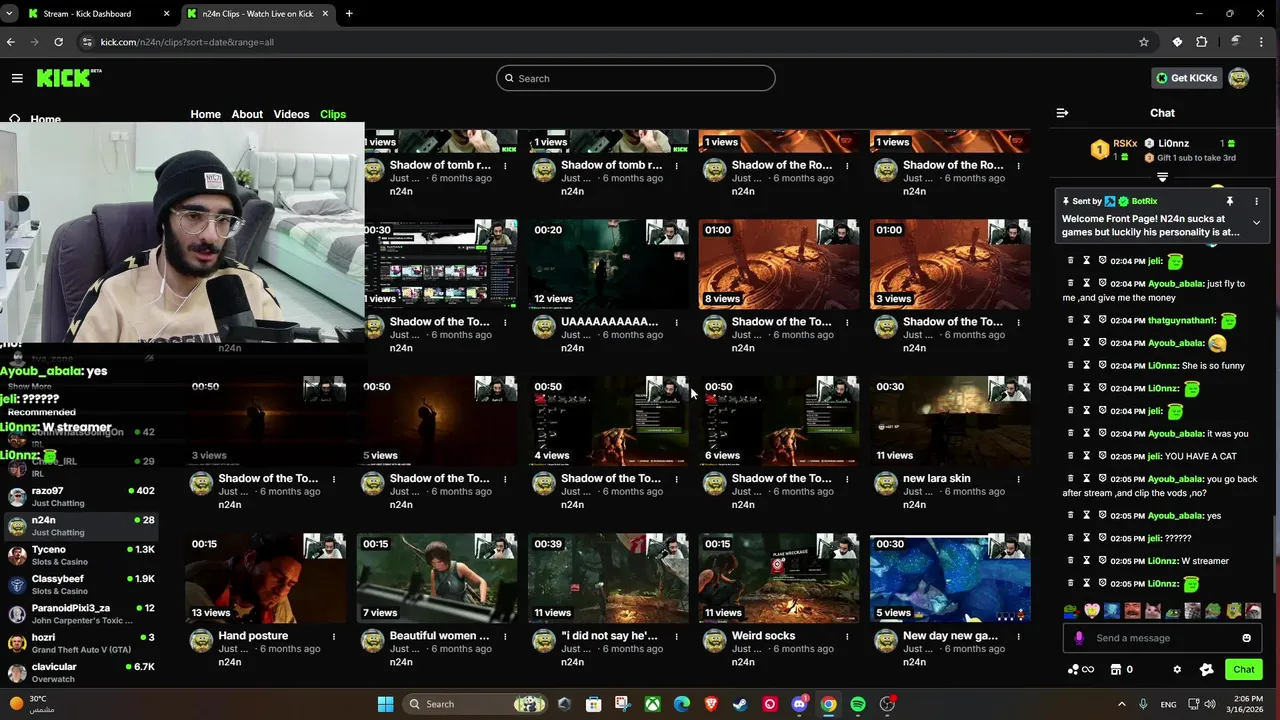Focus the Kick search field

click(635, 78)
